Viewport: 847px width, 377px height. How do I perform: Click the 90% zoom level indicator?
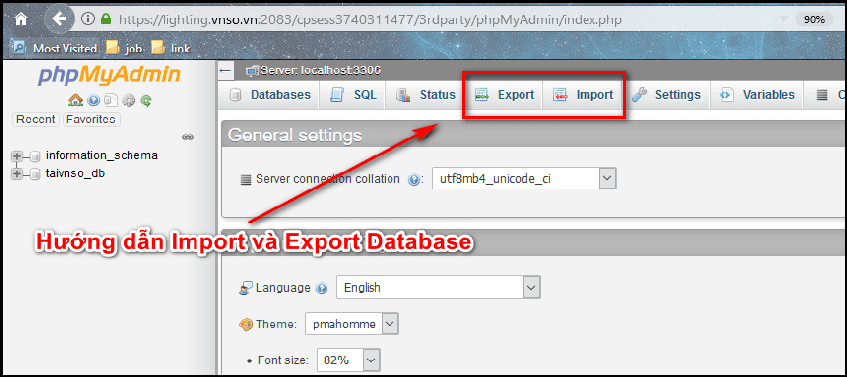pos(815,20)
